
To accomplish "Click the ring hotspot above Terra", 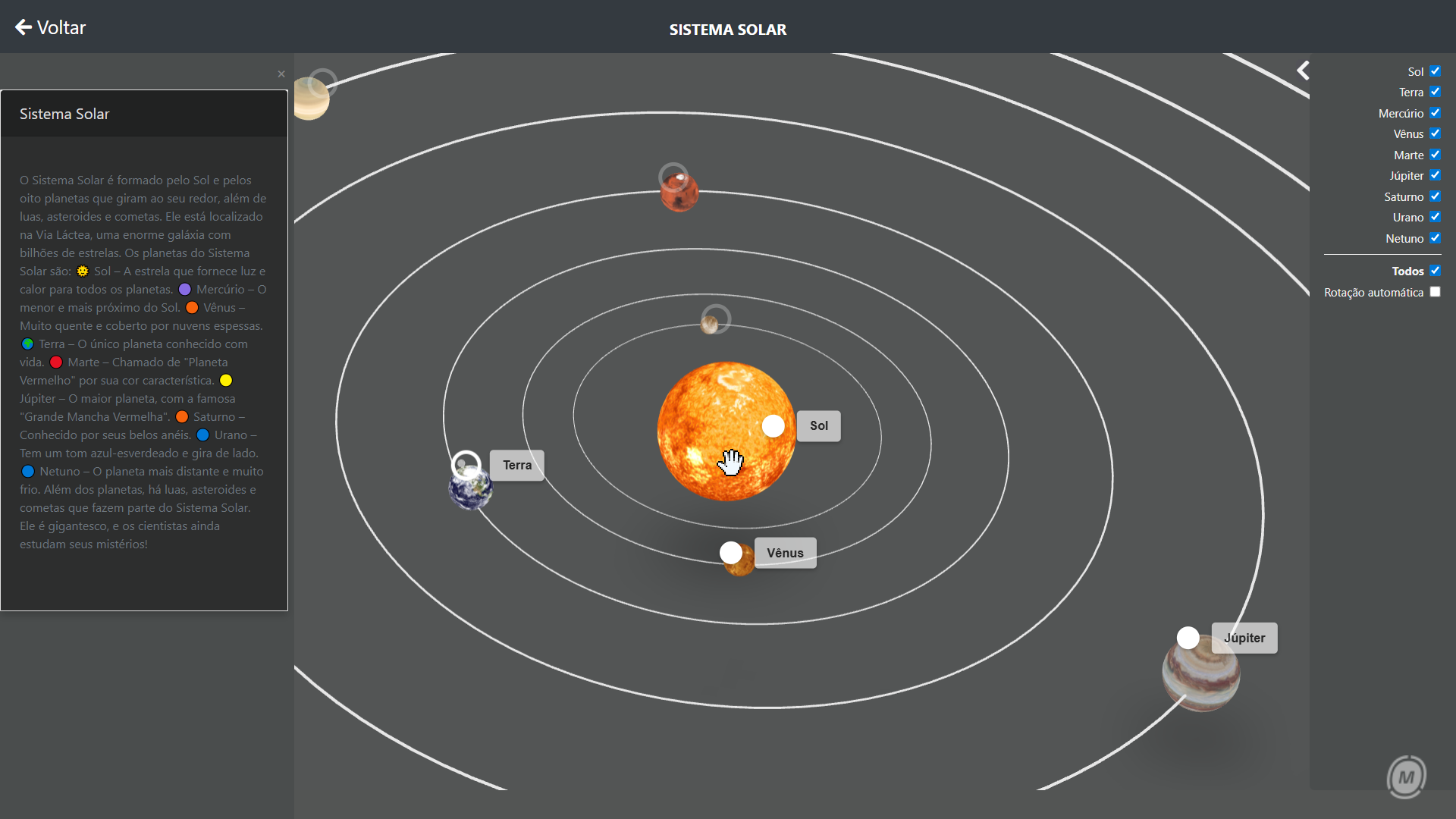I will click(466, 465).
